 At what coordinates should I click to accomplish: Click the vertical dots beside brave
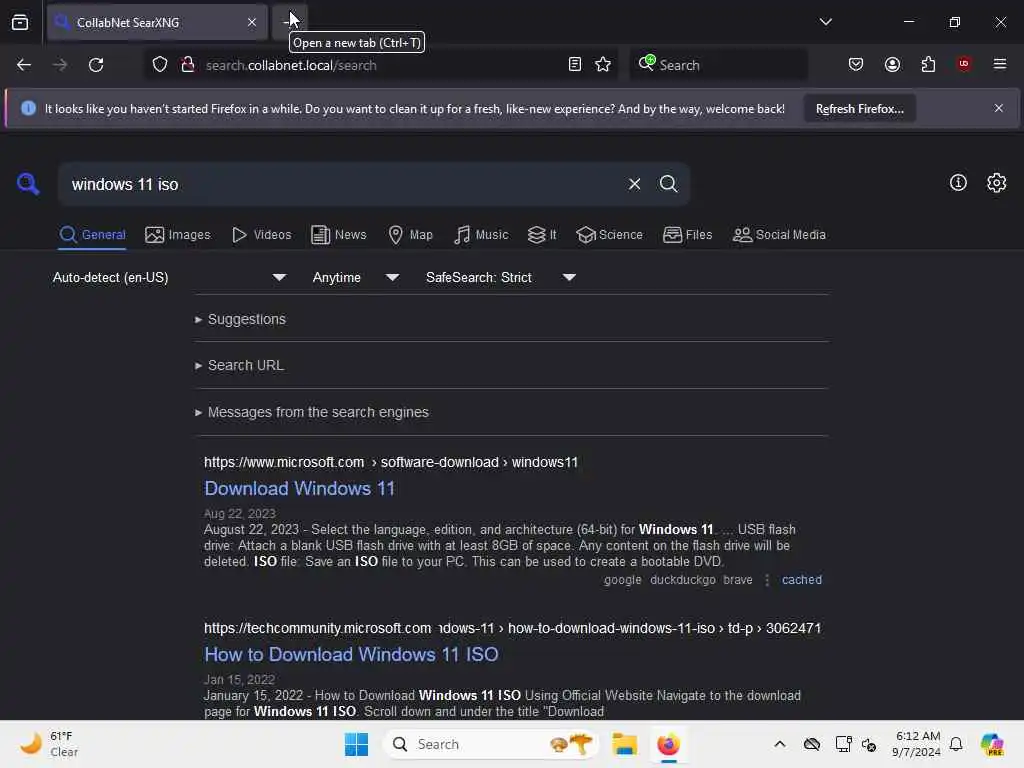click(767, 579)
